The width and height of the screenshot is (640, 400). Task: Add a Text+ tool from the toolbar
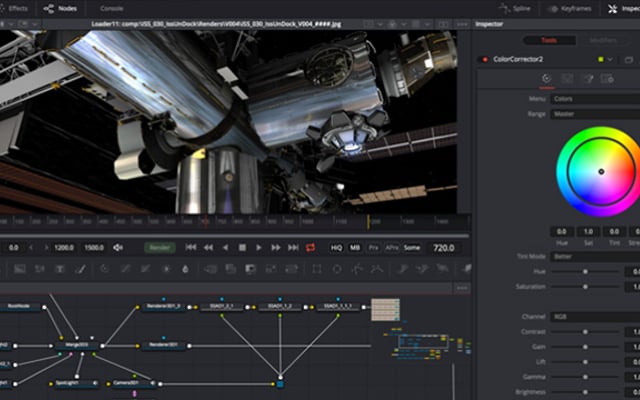coord(60,269)
